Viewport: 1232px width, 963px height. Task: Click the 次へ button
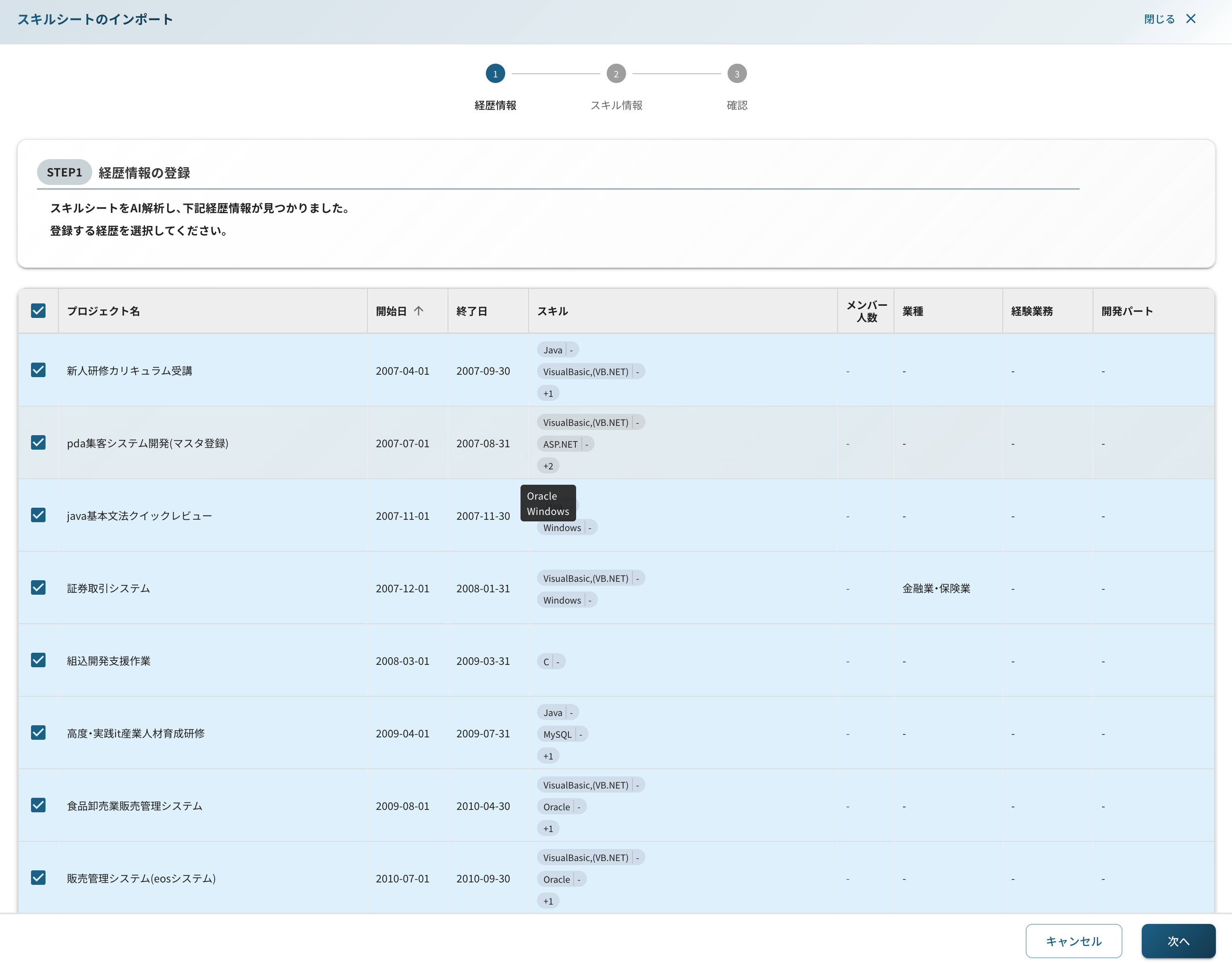tap(1178, 940)
